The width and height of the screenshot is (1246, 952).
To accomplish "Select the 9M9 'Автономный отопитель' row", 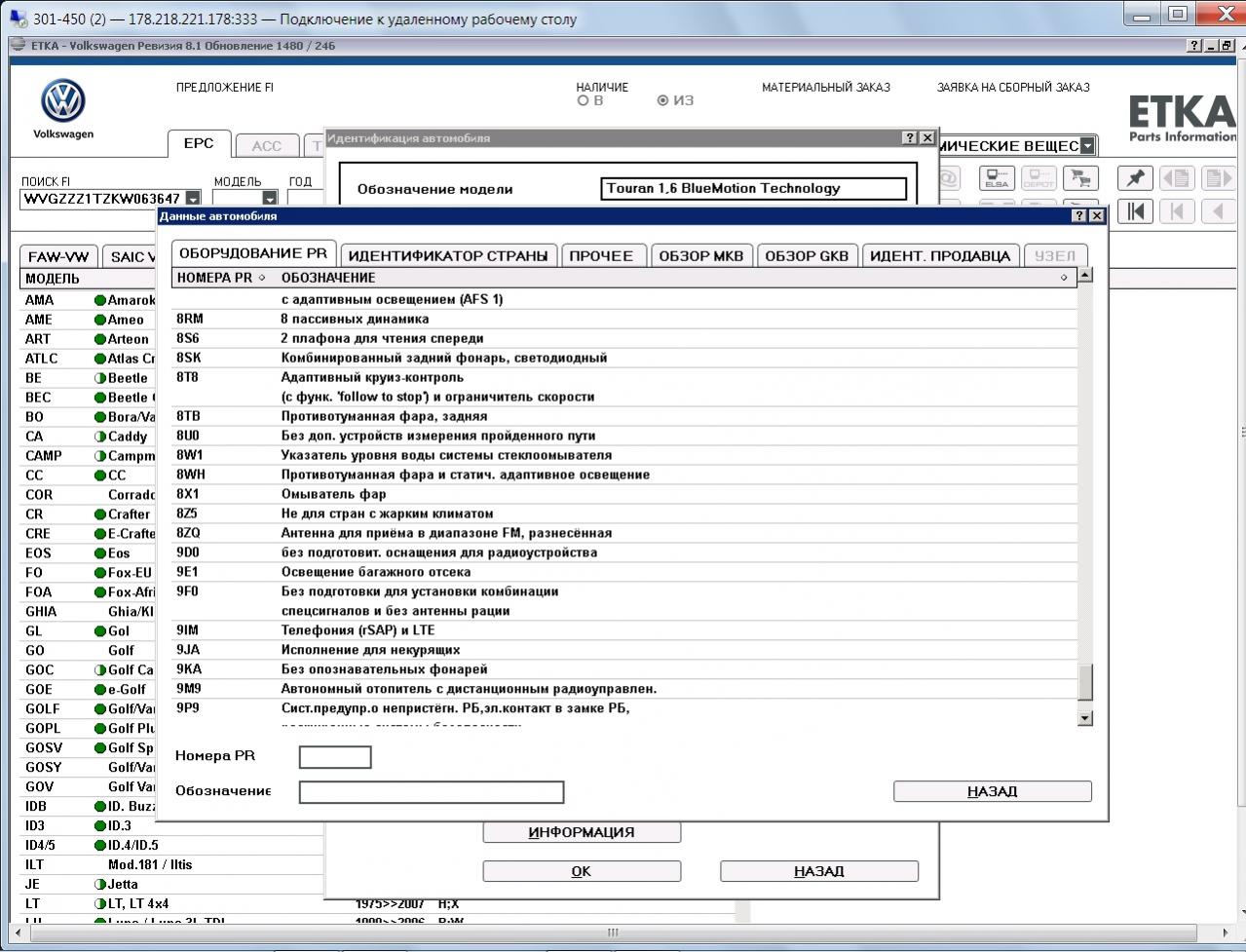I will (x=625, y=689).
